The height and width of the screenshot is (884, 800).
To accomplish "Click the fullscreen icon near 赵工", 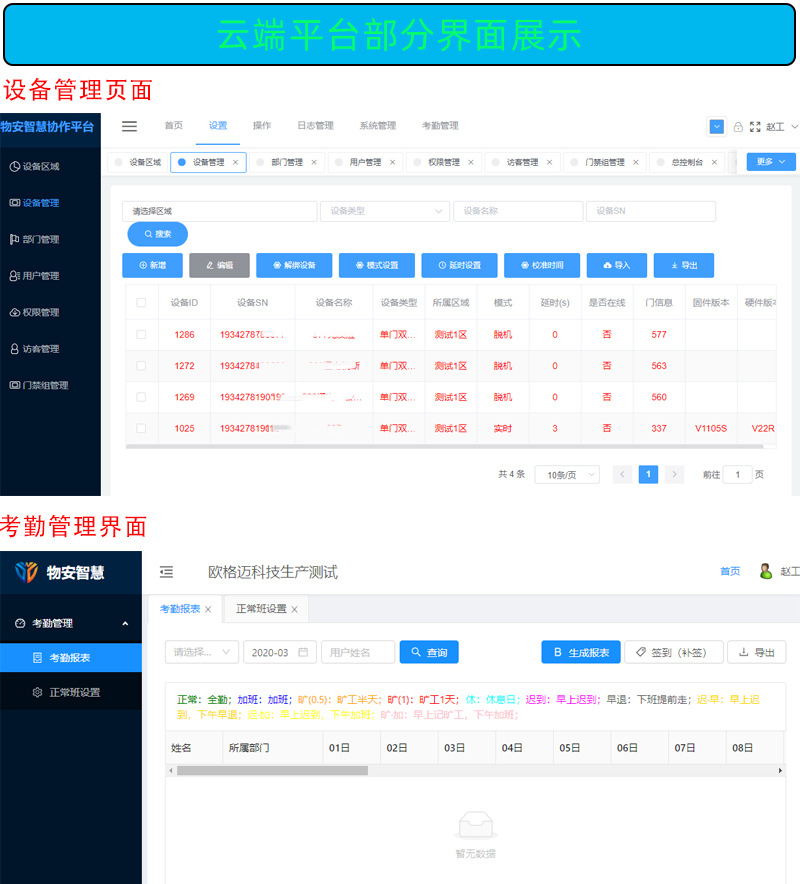I will click(753, 126).
